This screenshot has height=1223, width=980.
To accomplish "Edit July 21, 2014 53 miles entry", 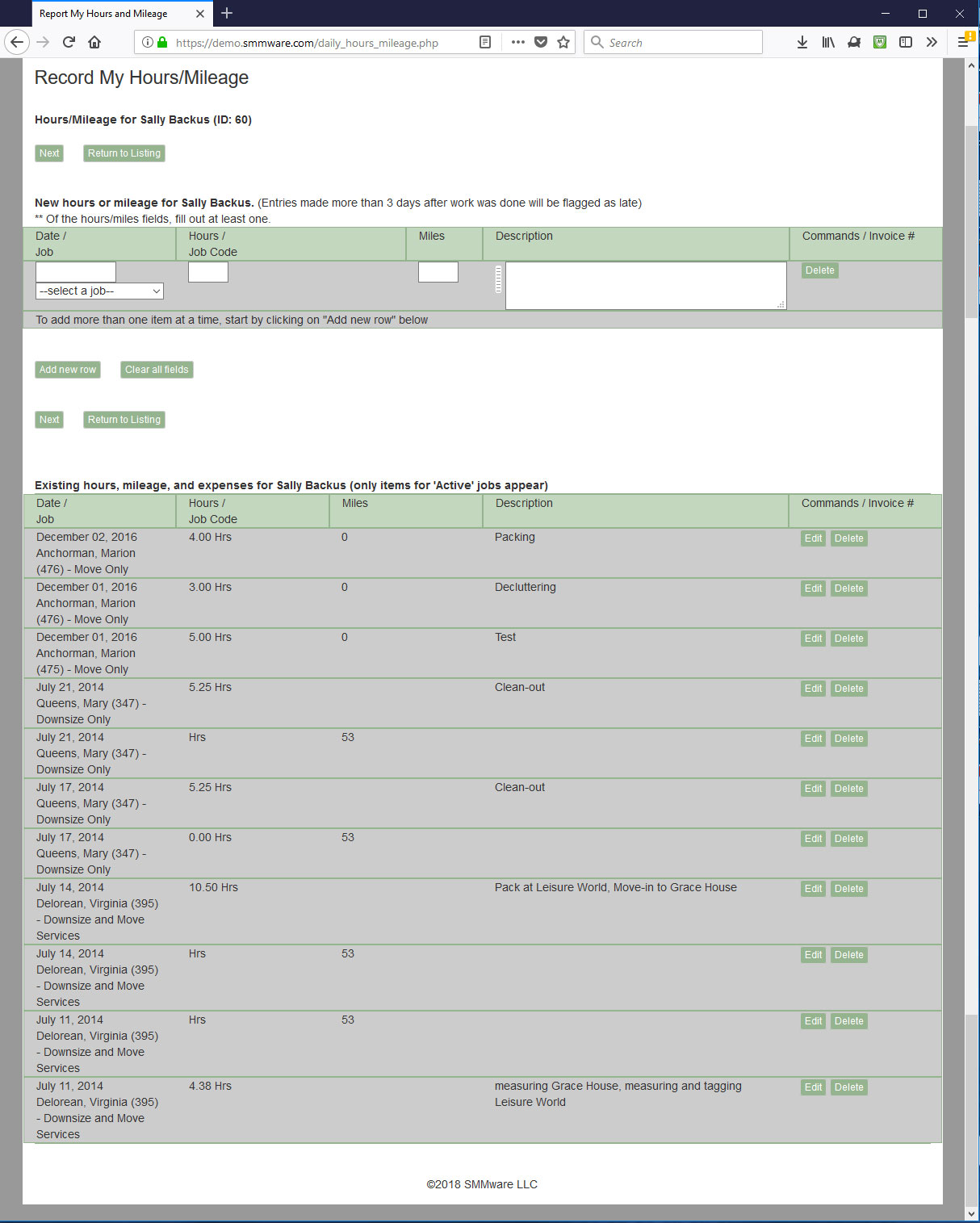I will [x=813, y=739].
